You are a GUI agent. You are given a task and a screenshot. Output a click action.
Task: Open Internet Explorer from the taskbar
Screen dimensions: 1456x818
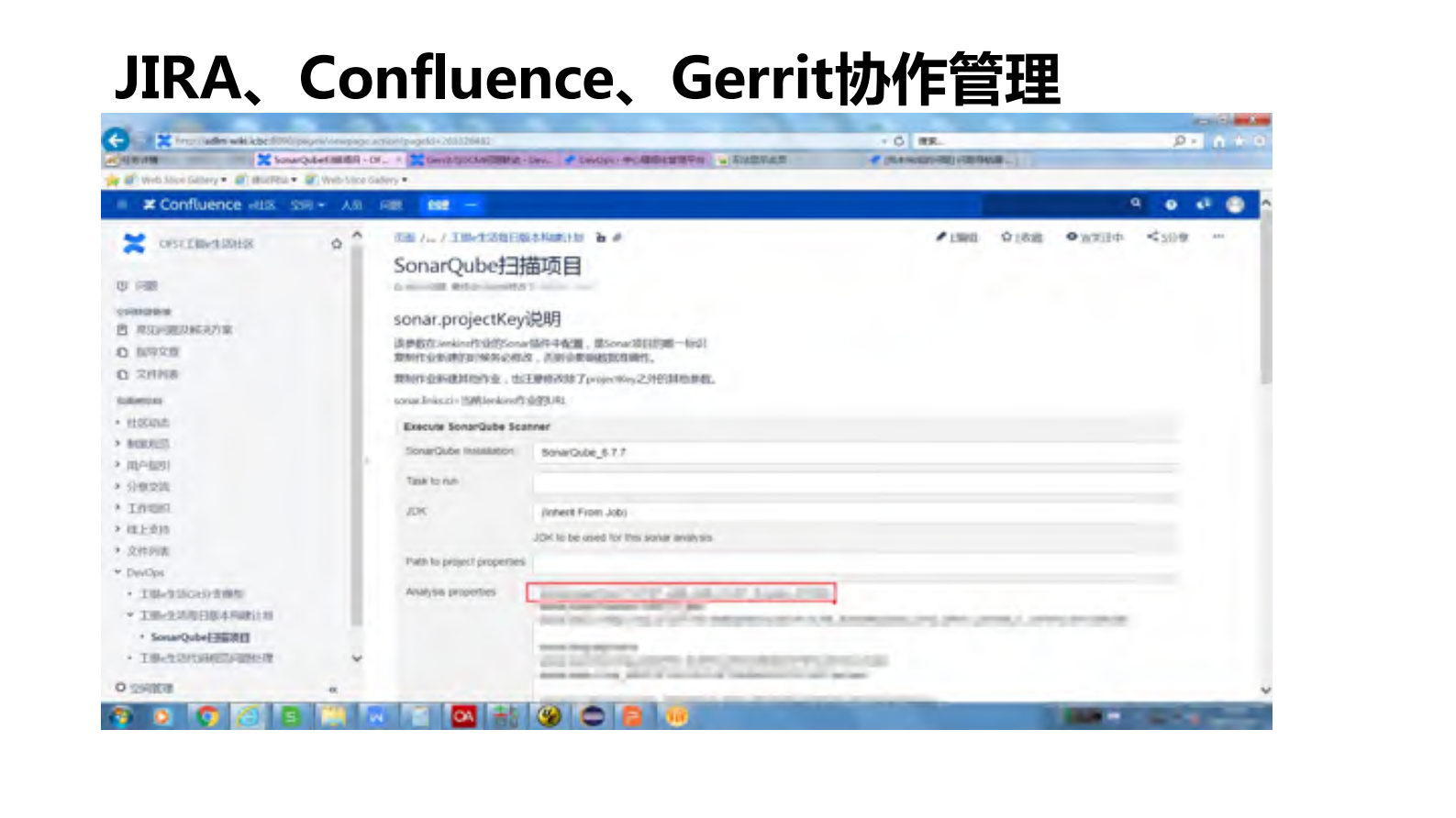click(x=249, y=716)
